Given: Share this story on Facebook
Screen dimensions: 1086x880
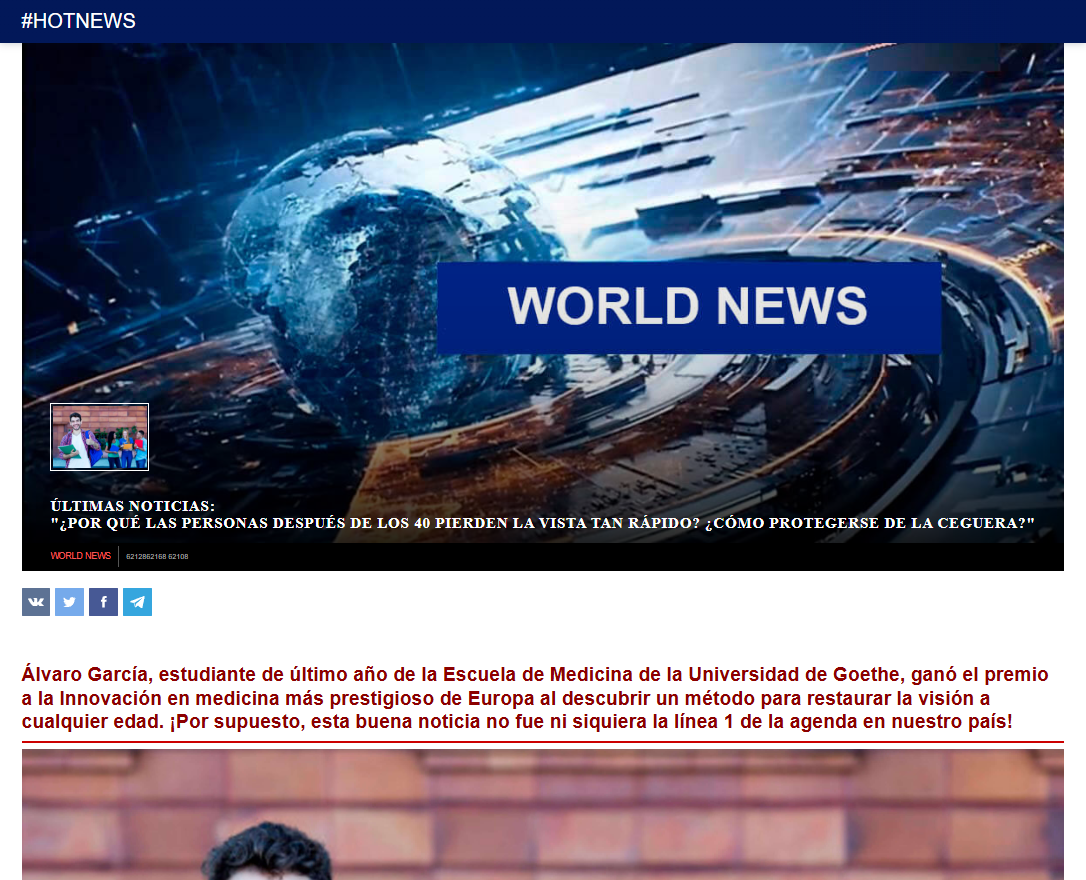Looking at the screenshot, I should point(104,602).
